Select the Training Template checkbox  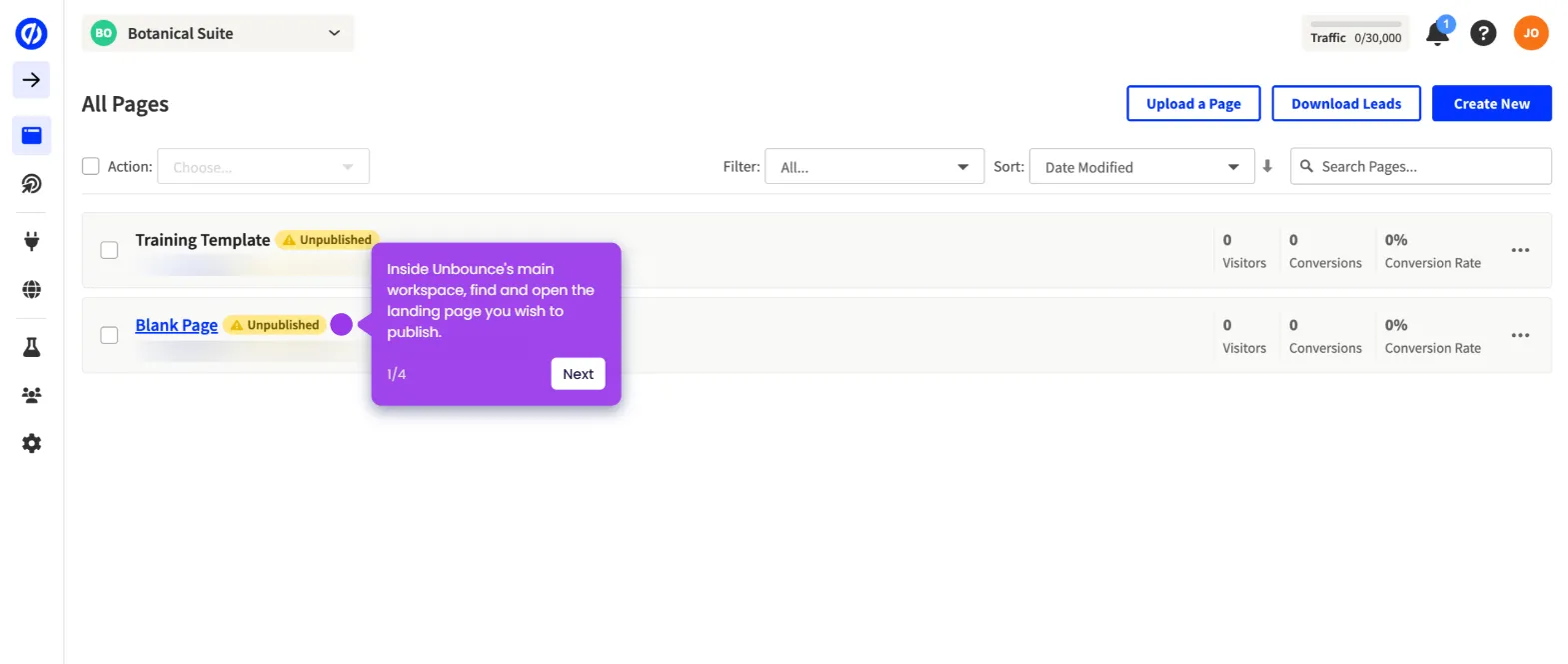pyautogui.click(x=109, y=250)
